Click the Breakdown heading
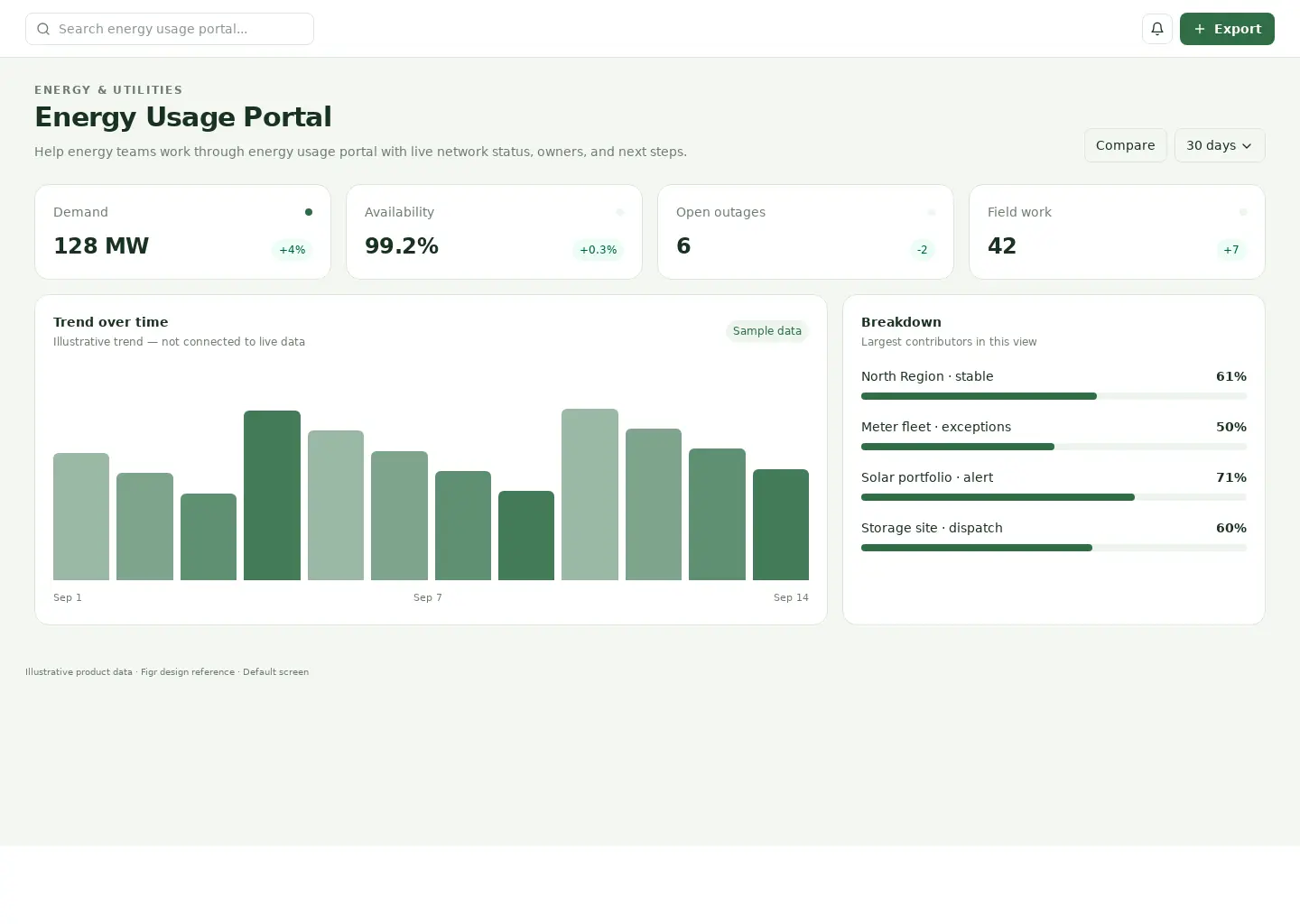This screenshot has width=1300, height=924. coord(901,322)
